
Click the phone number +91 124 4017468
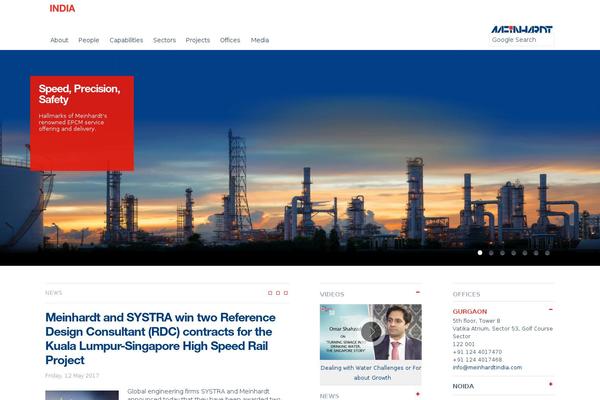(x=478, y=359)
